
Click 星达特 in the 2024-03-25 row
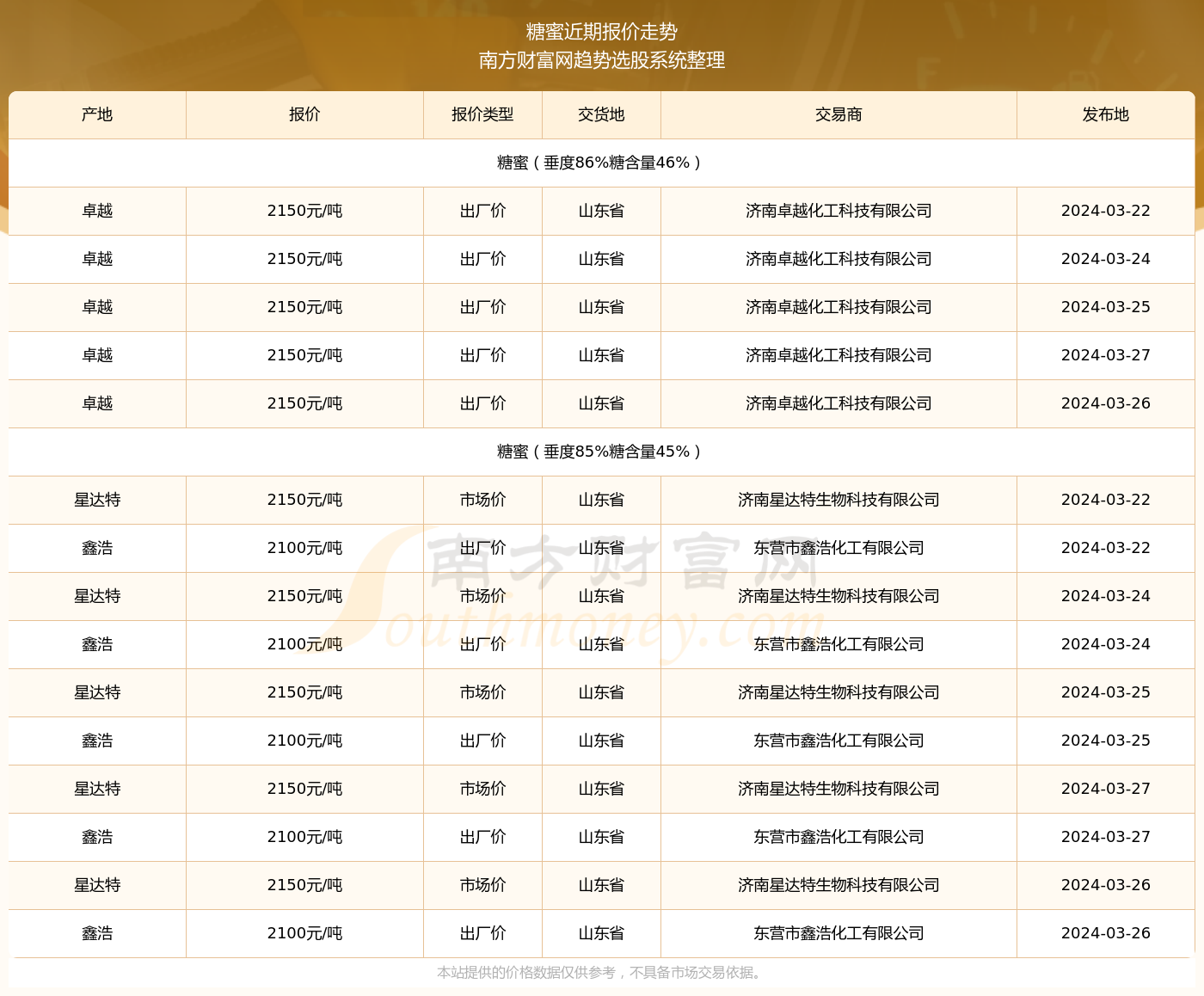click(97, 692)
